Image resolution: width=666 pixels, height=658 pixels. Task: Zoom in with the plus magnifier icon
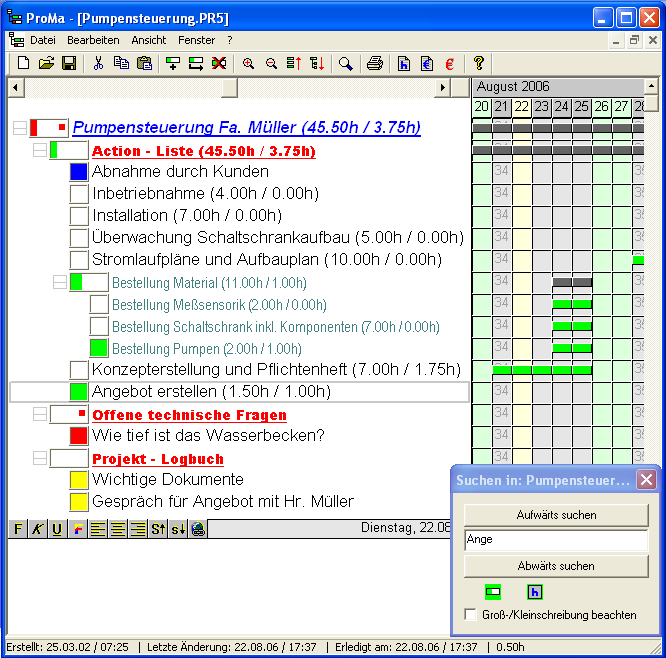(248, 63)
